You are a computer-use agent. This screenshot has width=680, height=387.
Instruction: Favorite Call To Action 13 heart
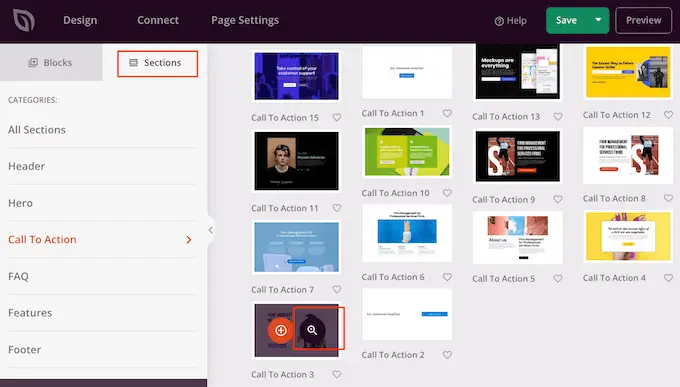point(558,117)
